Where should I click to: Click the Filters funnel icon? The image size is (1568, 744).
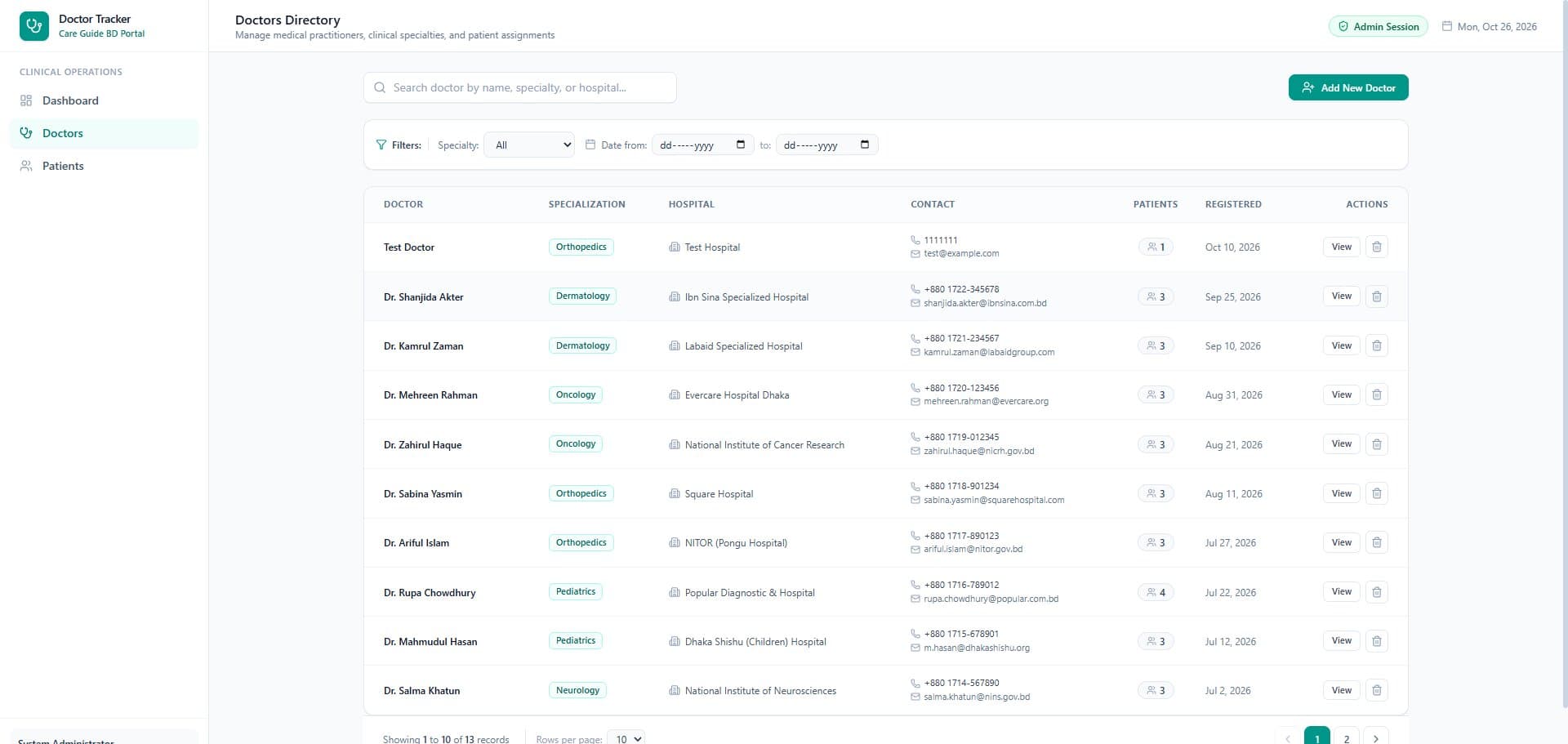[381, 145]
